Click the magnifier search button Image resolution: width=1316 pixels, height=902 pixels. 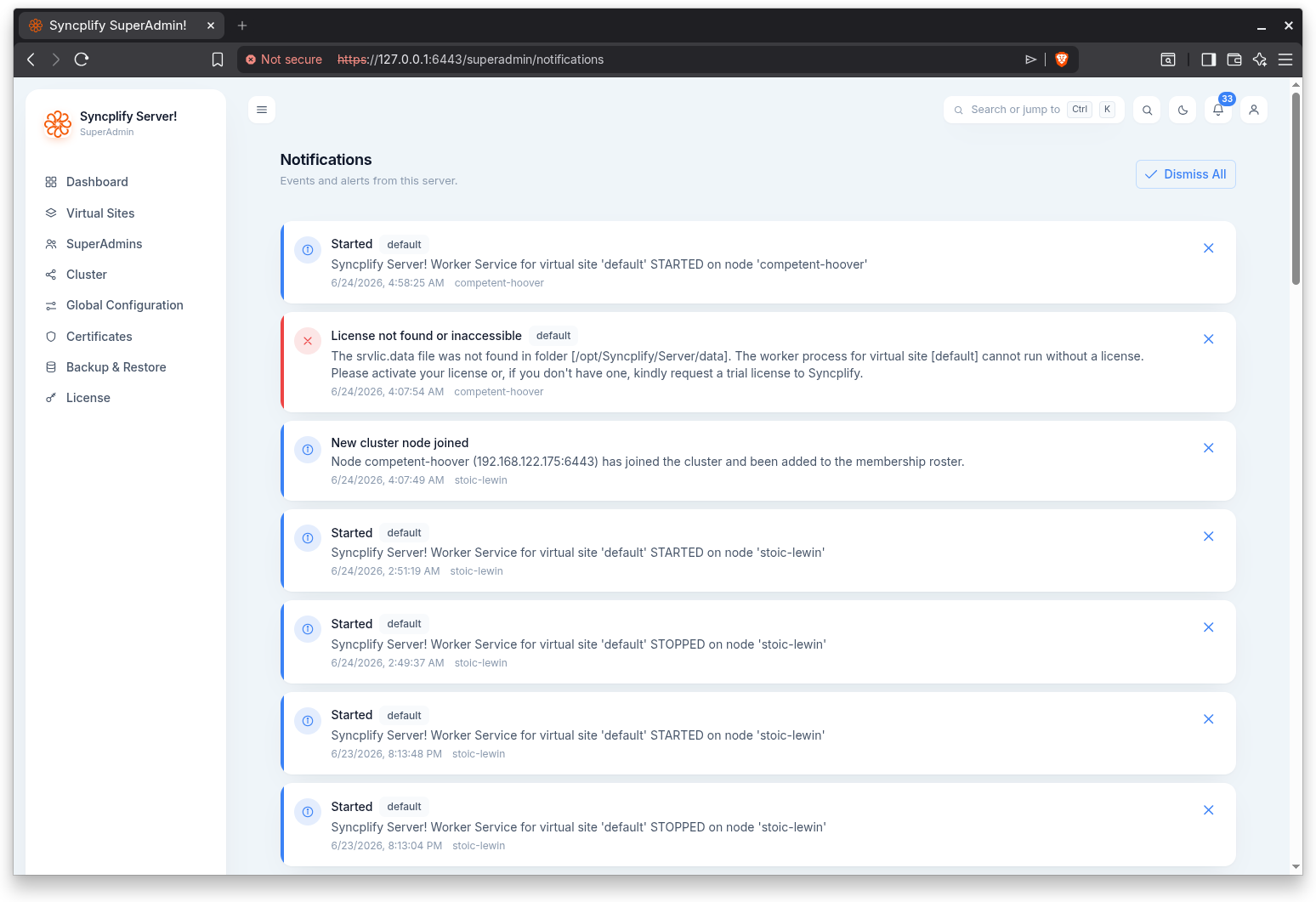point(1147,110)
